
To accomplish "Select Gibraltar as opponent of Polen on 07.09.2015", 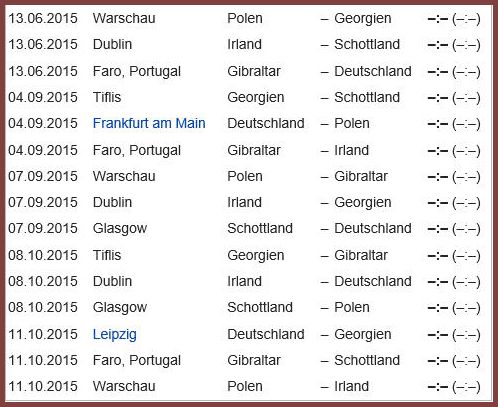I will [361, 176].
